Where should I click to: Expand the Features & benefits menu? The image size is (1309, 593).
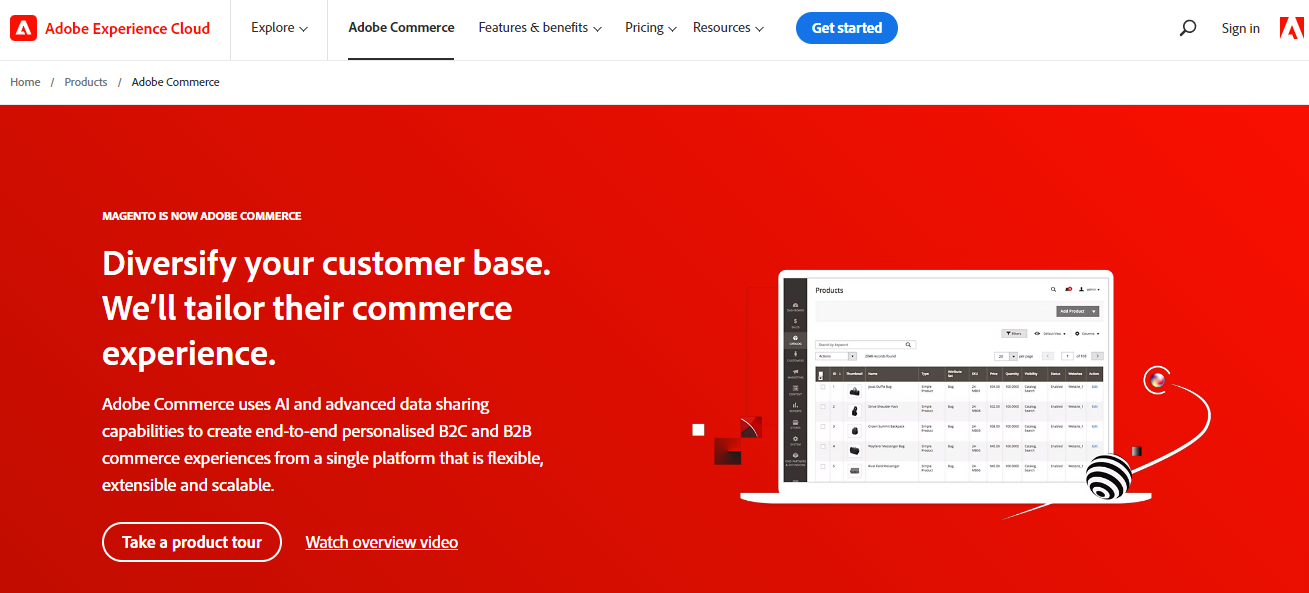coord(540,28)
